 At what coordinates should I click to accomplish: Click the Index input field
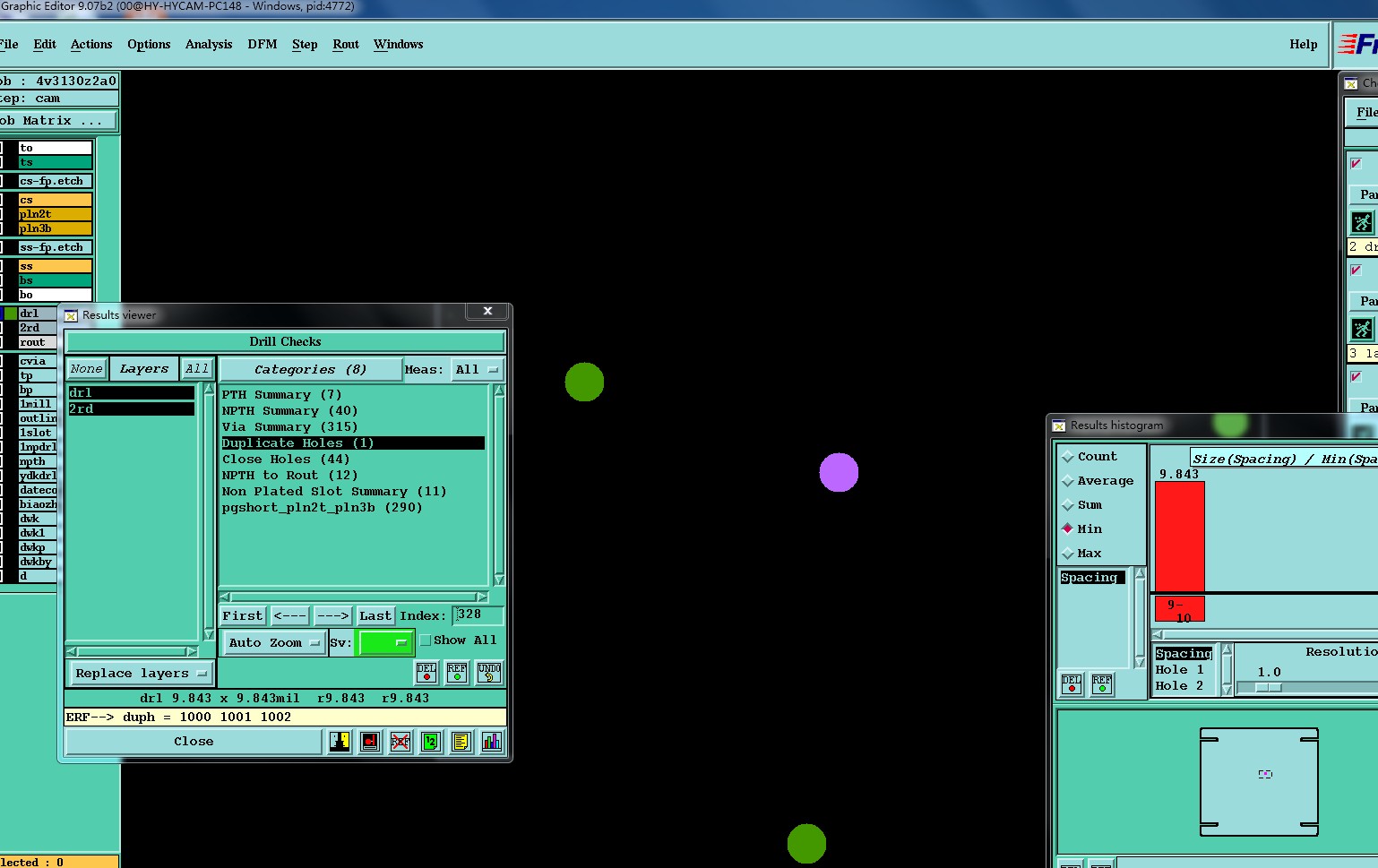(x=478, y=615)
